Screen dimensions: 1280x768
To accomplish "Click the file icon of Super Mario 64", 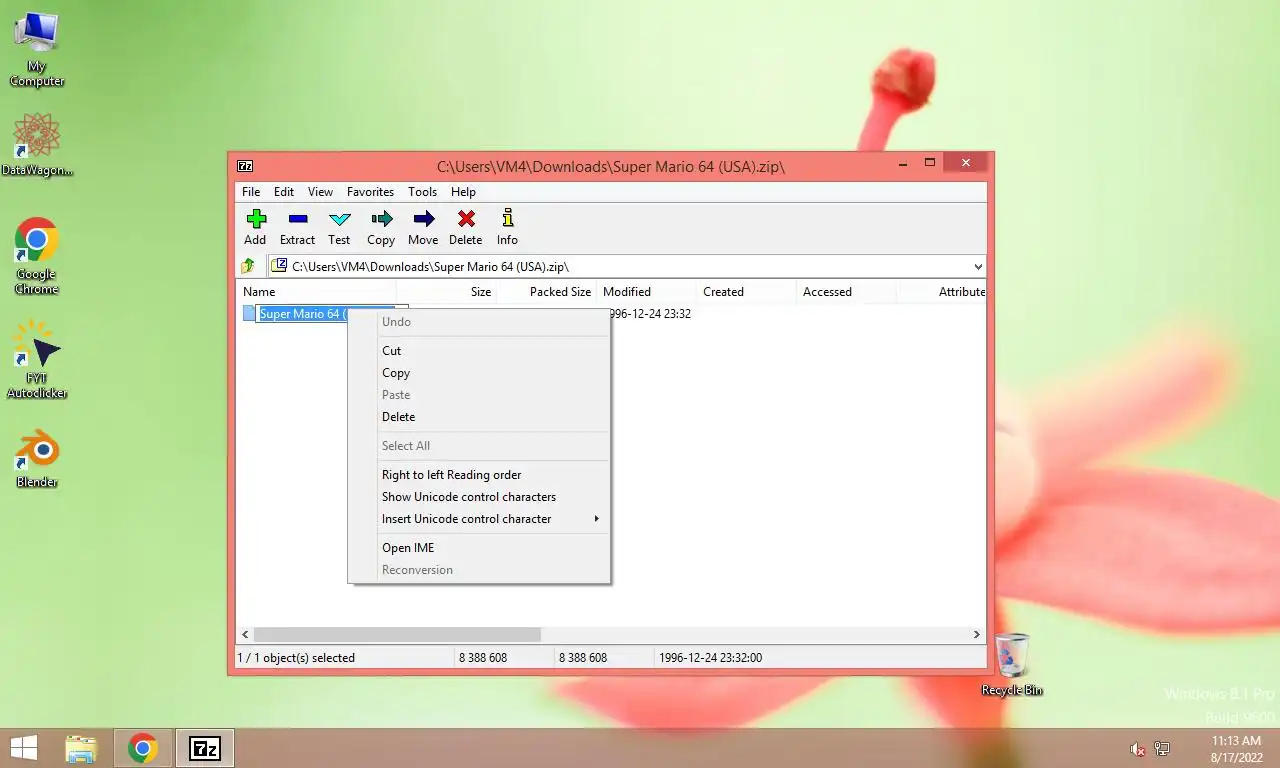I will pyautogui.click(x=249, y=313).
